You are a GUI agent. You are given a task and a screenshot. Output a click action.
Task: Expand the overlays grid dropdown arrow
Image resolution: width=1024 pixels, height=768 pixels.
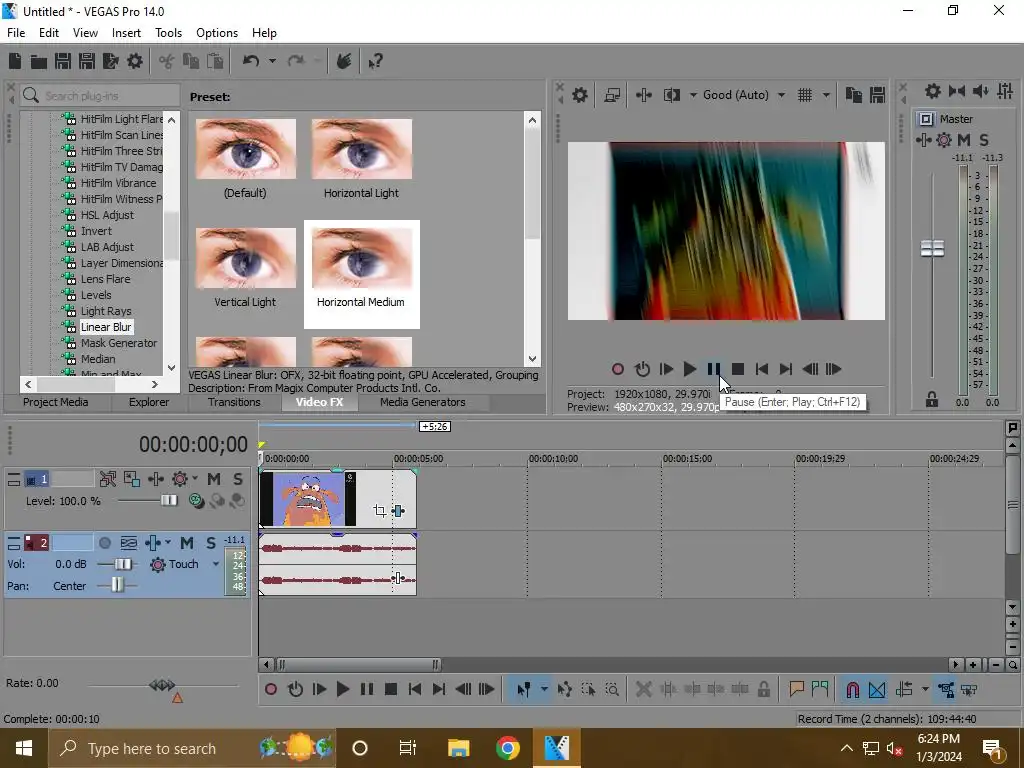point(826,95)
